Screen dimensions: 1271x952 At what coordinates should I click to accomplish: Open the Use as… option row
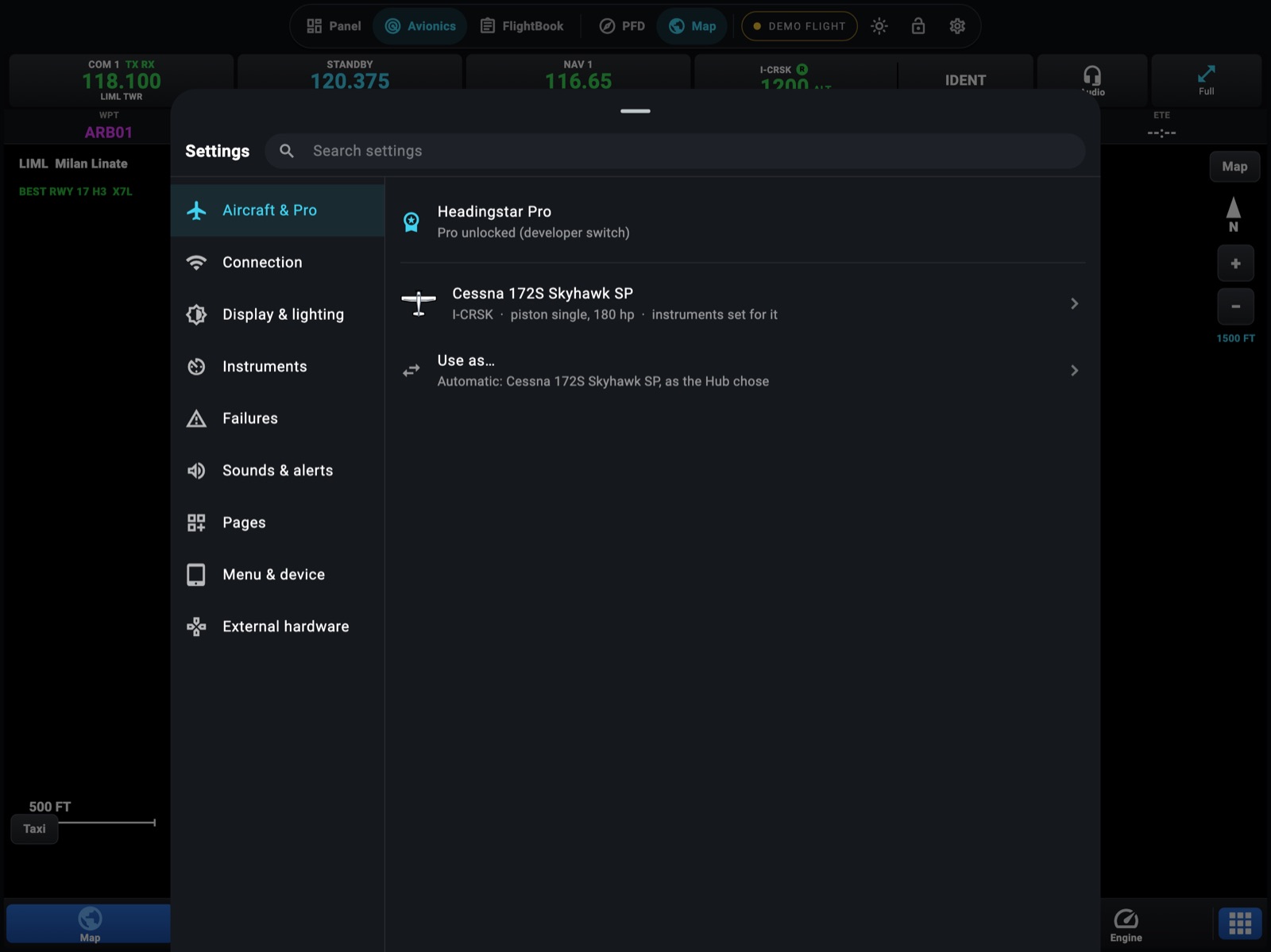click(x=742, y=370)
